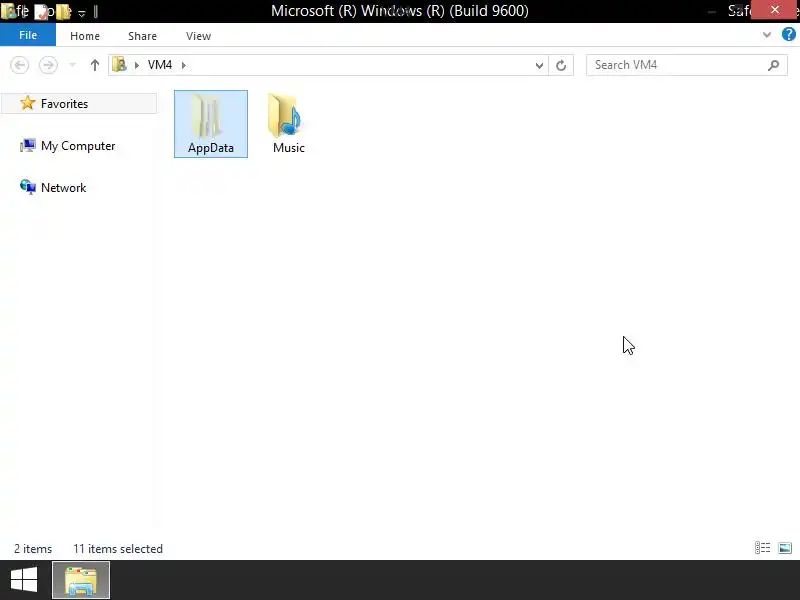This screenshot has width=800, height=600.
Task: Open Customize Quick Access Toolbar dropdown
Action: point(81,12)
